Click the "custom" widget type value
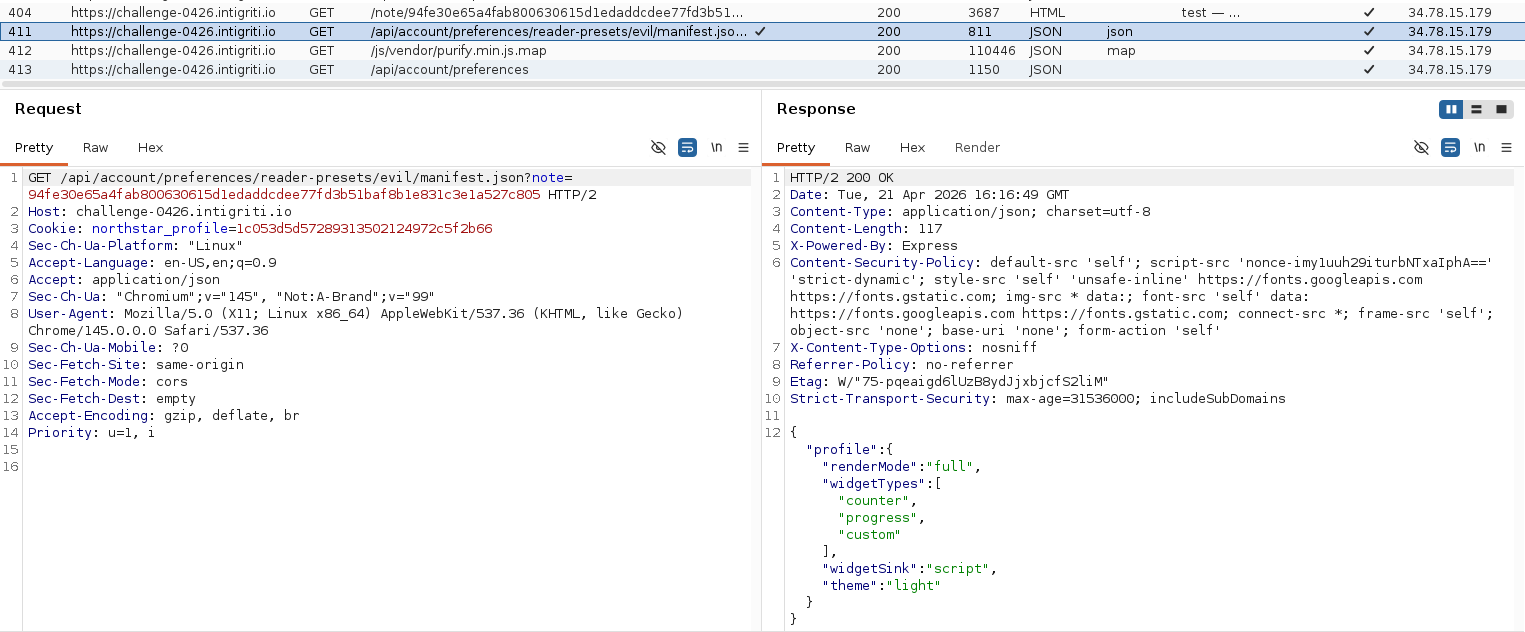 pos(870,534)
